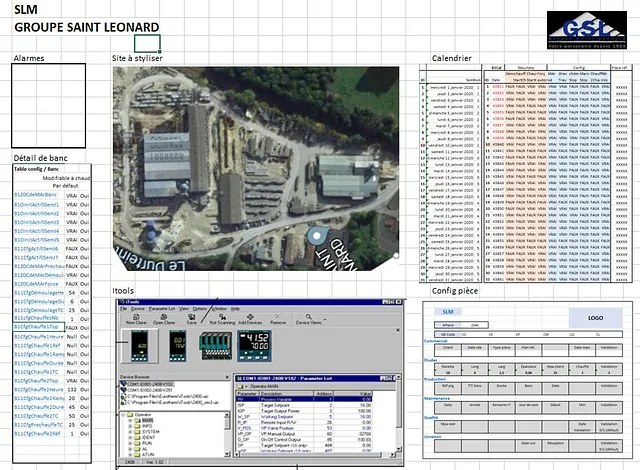Click the New Clone icon in iTools
Image resolution: width=640 pixels, height=470 pixels.
[137, 319]
